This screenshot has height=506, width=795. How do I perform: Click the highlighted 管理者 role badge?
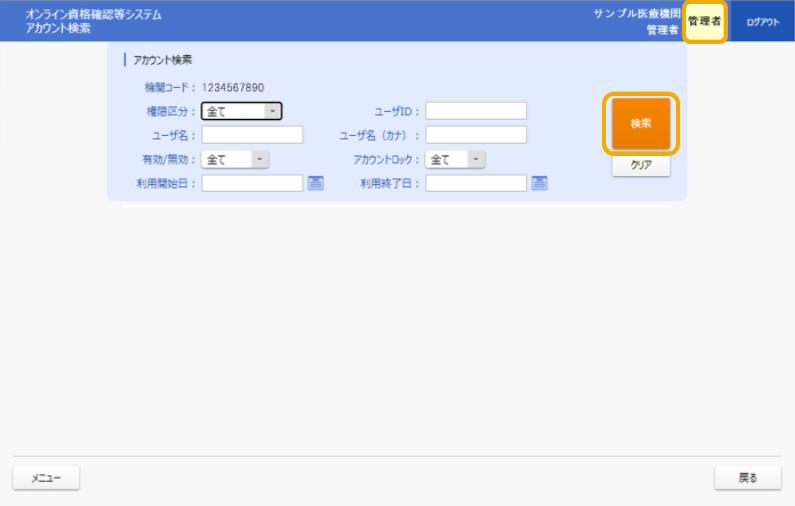click(704, 21)
